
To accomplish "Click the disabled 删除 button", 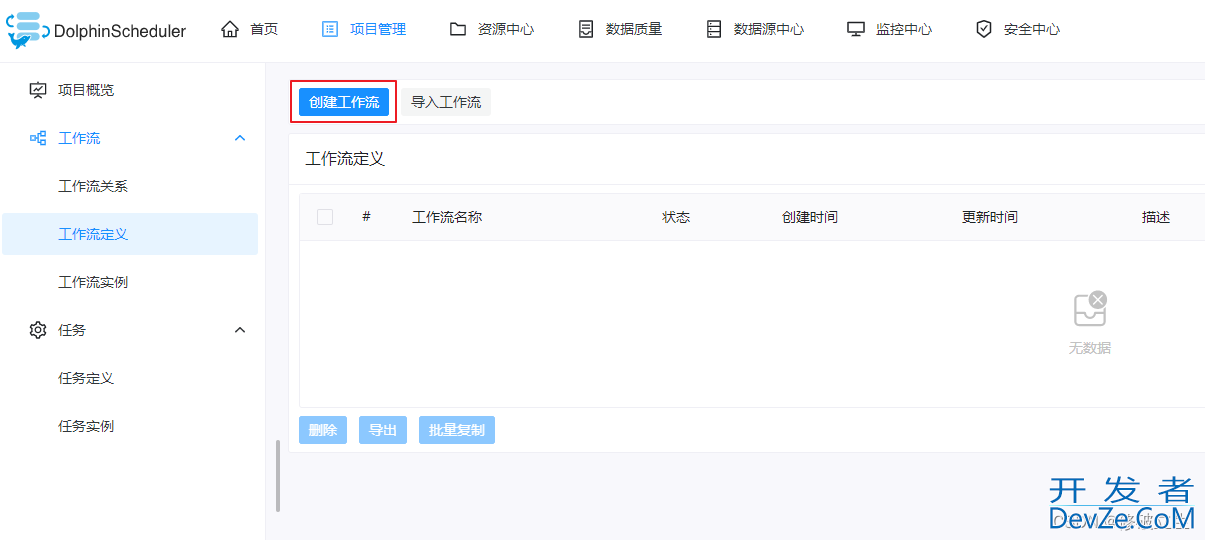I will coord(323,430).
